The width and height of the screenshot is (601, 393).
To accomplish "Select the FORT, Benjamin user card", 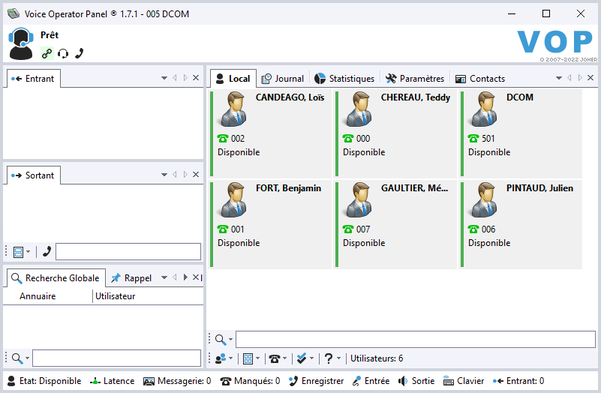I will pos(271,224).
